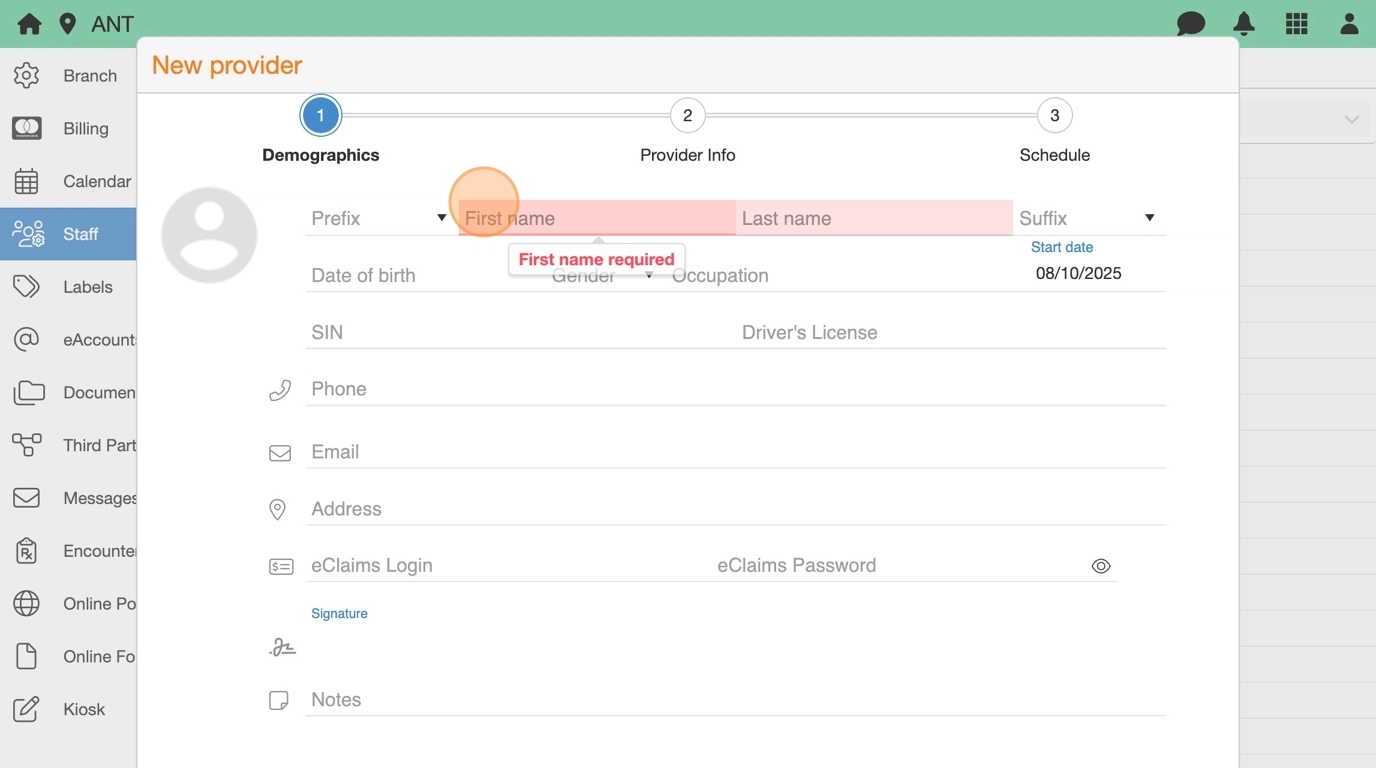
Task: Open the chat messages bubble icon
Action: (x=1190, y=24)
